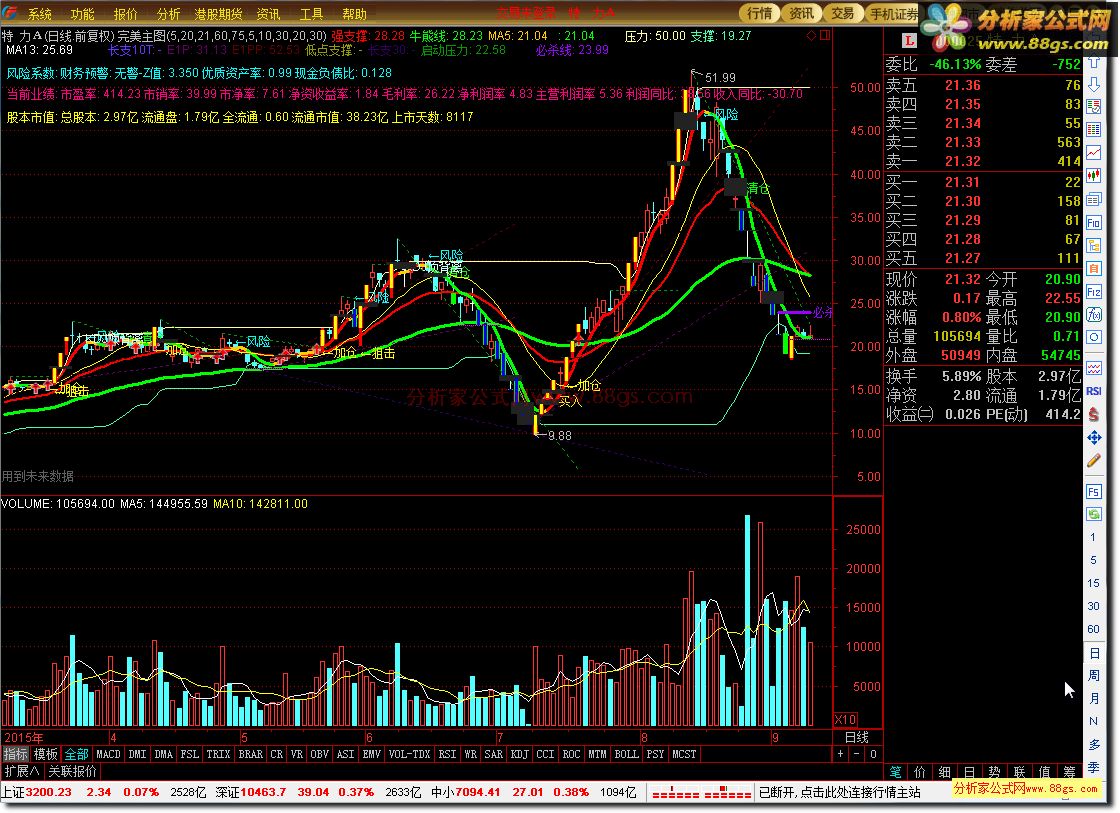The image size is (1120, 813).
Task: Open the candlestick chart icon
Action: click(1094, 175)
